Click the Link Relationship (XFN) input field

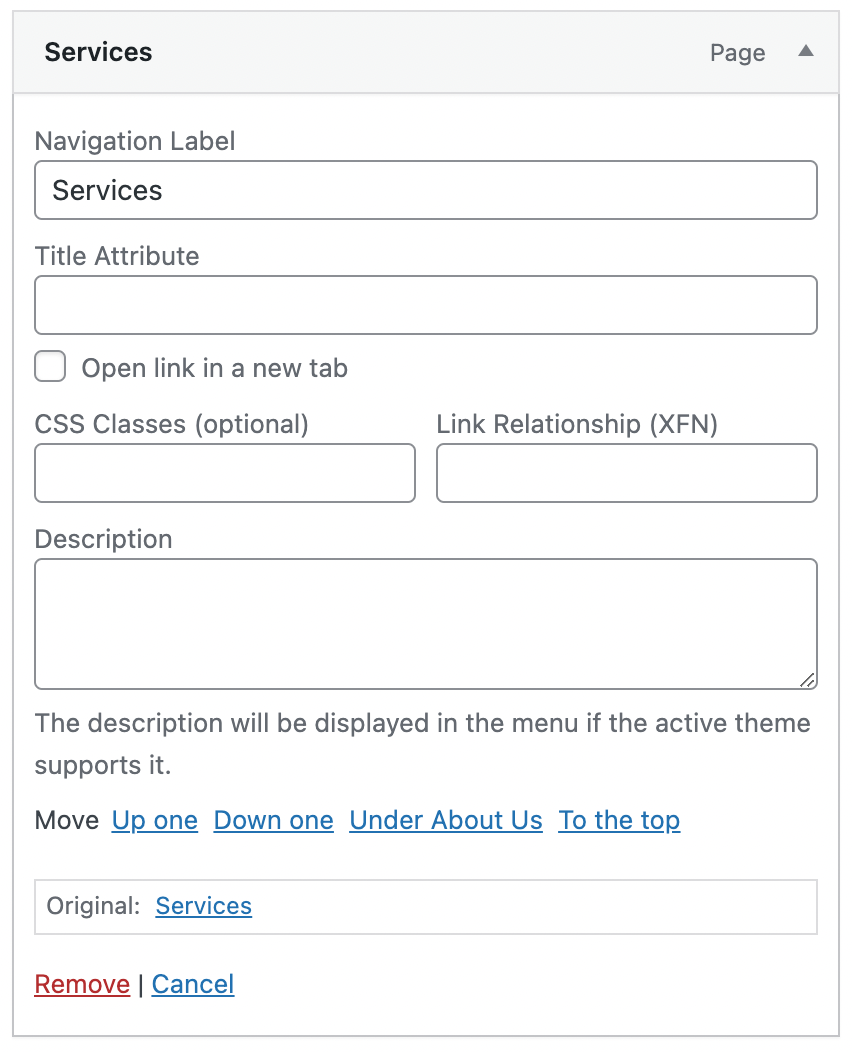pyautogui.click(x=626, y=473)
